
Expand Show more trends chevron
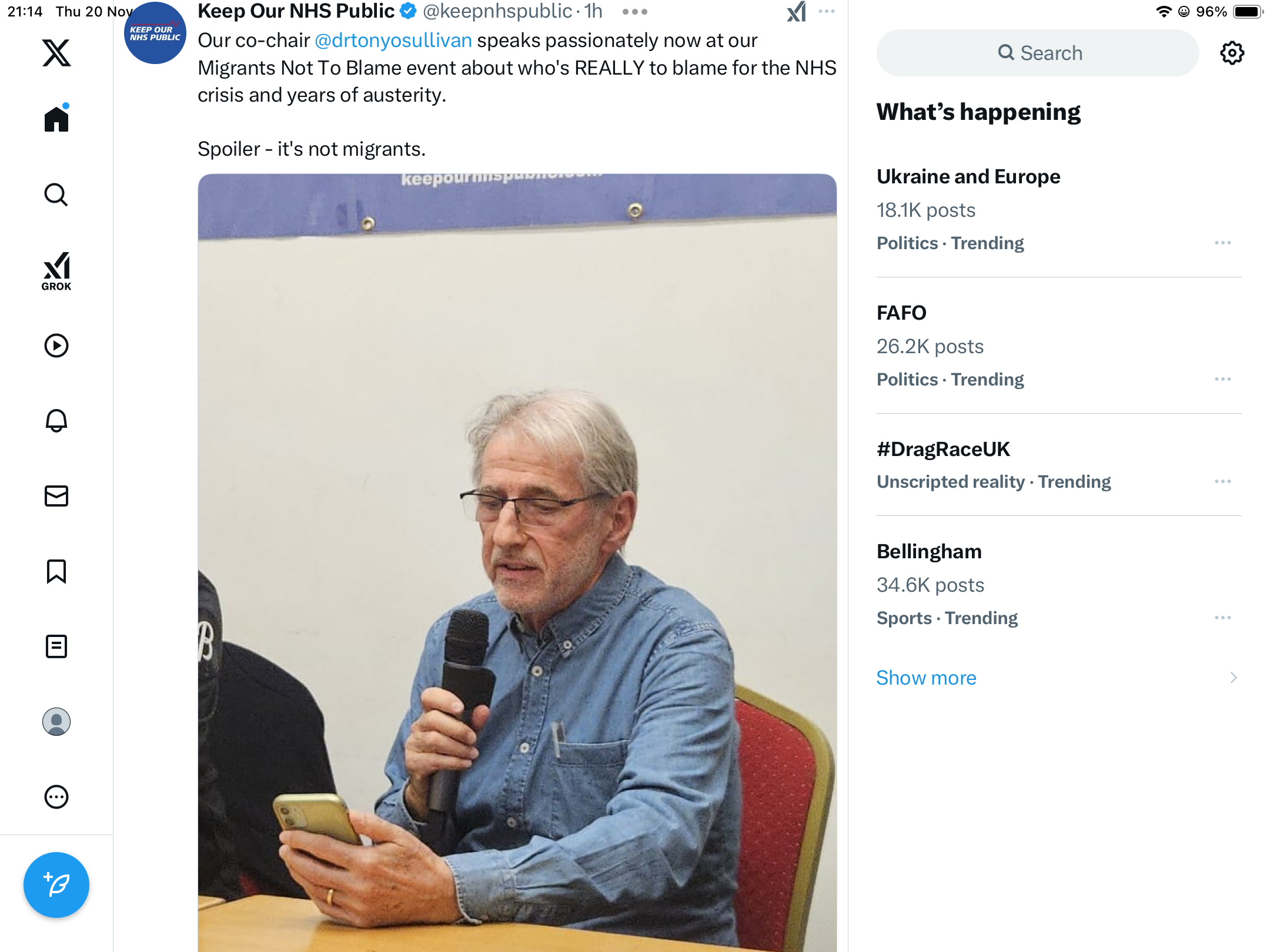point(1234,678)
